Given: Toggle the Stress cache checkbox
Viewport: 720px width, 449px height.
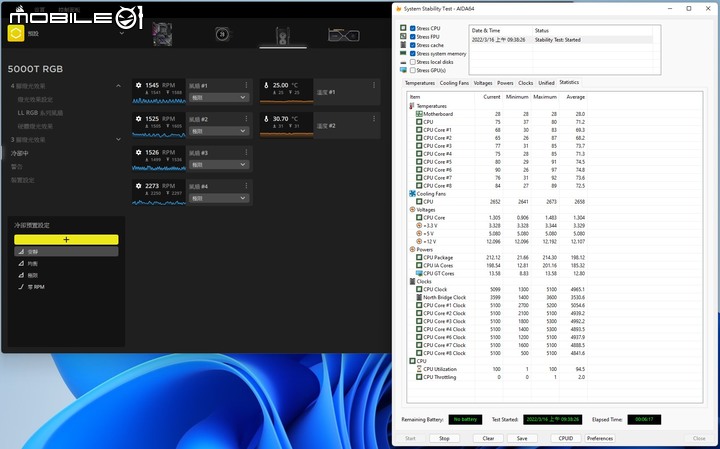Looking at the screenshot, I should point(412,45).
